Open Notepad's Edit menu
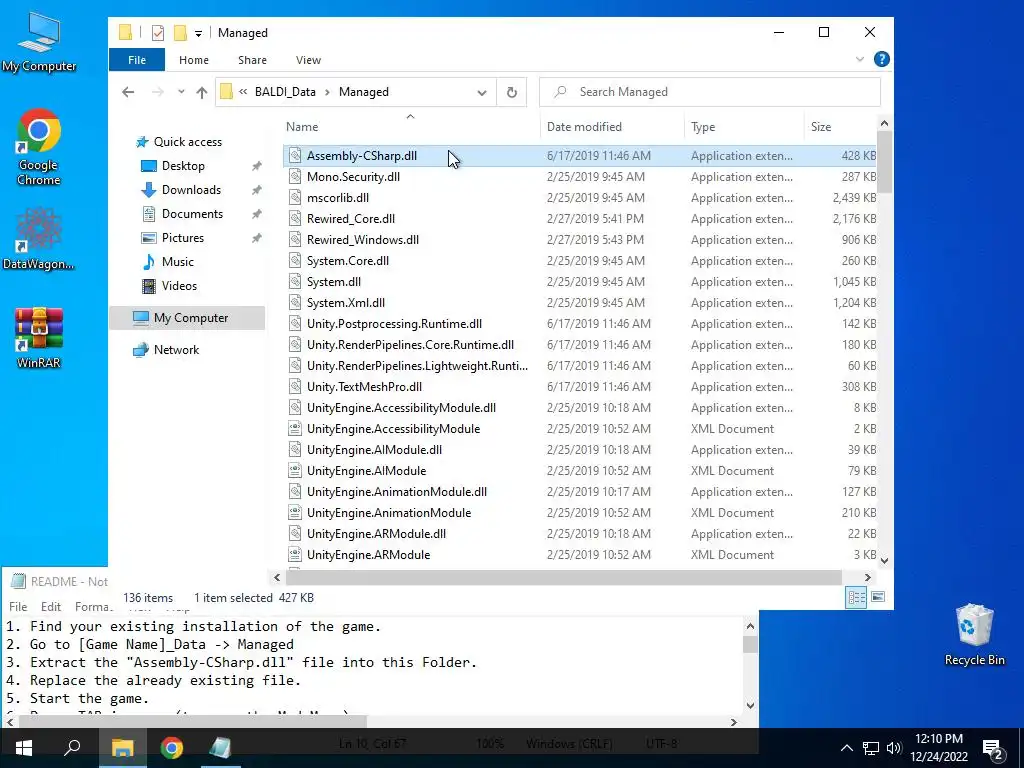The width and height of the screenshot is (1024, 768). point(51,606)
